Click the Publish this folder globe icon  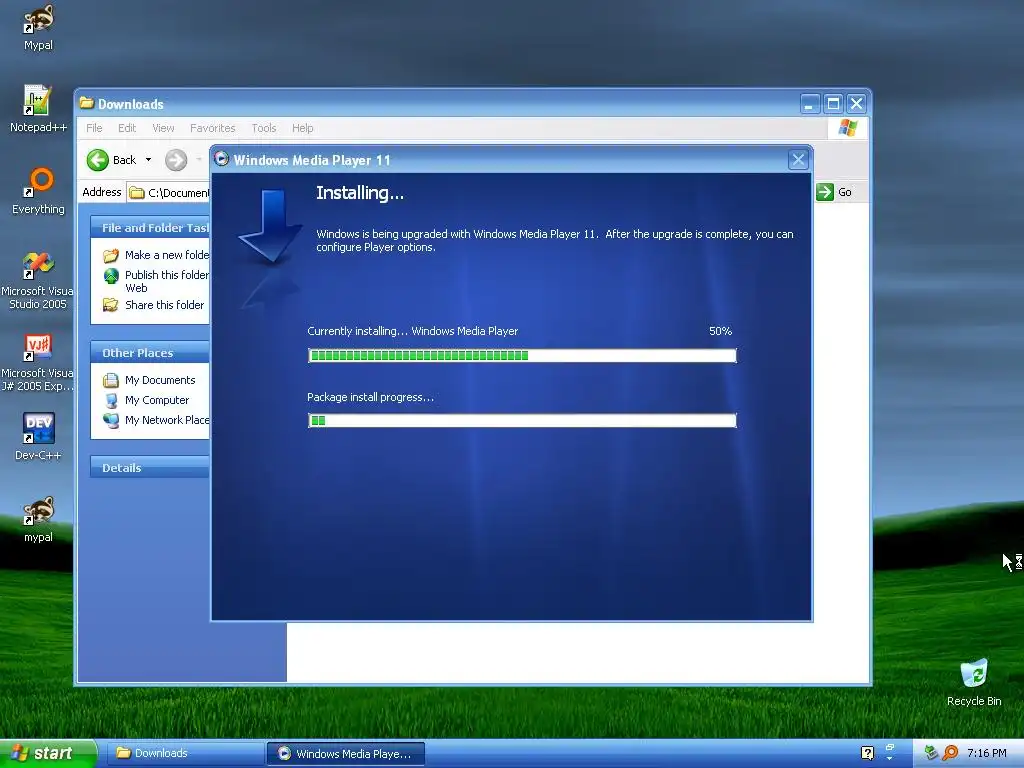(x=111, y=276)
